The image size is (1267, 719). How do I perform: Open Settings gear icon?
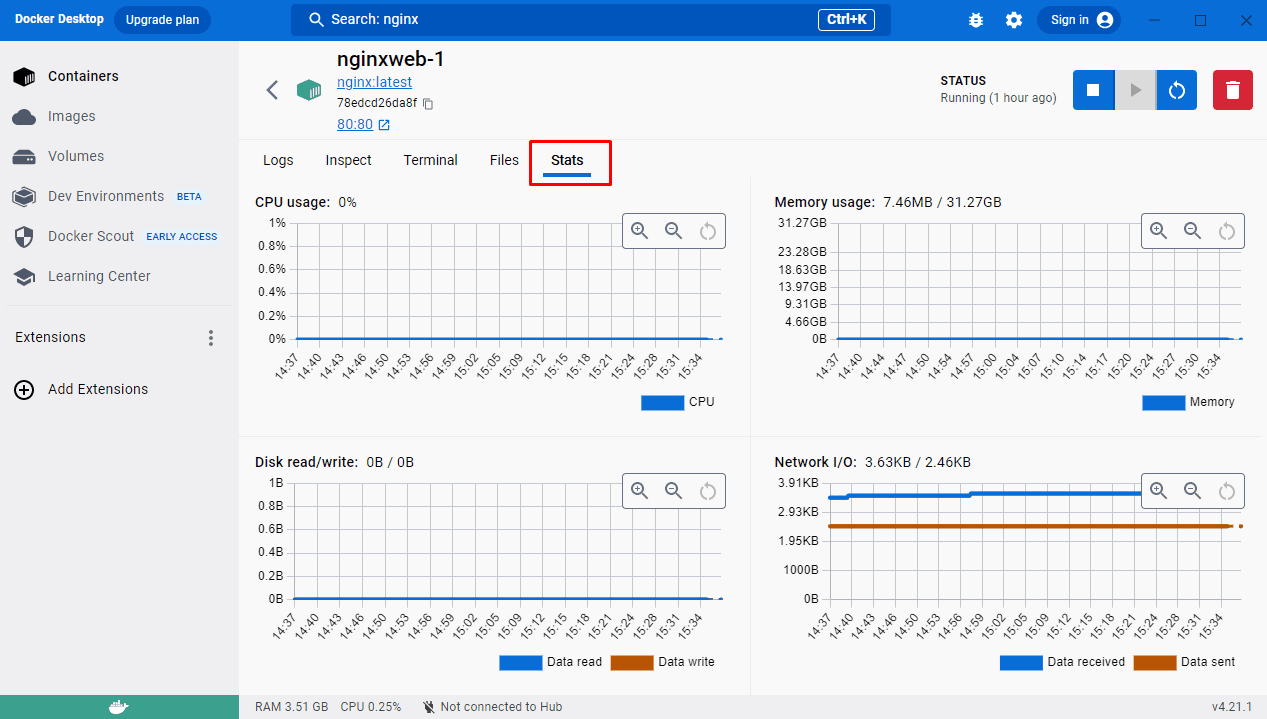(x=1014, y=20)
